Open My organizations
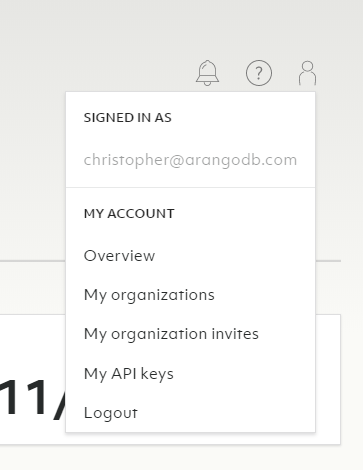The width and height of the screenshot is (363, 470). point(190,295)
